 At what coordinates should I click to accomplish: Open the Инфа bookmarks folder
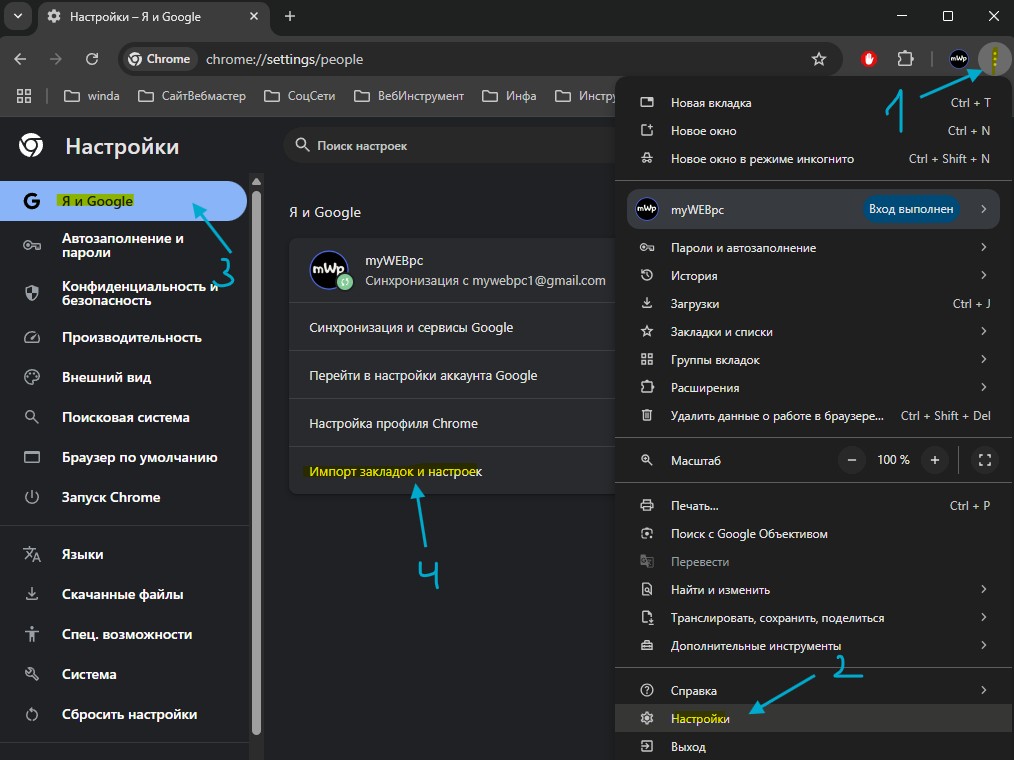click(510, 96)
